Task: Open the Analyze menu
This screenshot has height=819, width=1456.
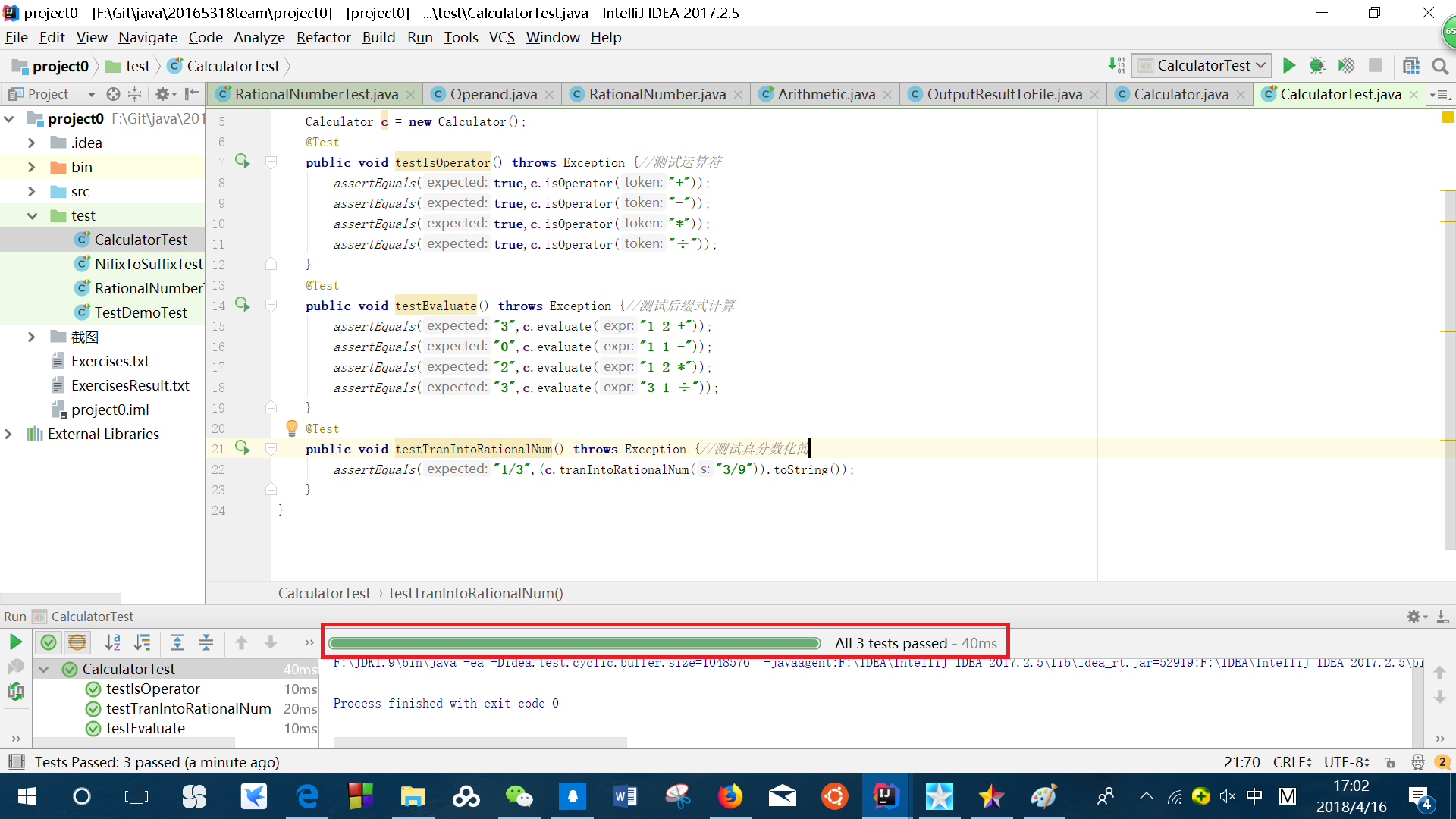Action: pos(259,37)
